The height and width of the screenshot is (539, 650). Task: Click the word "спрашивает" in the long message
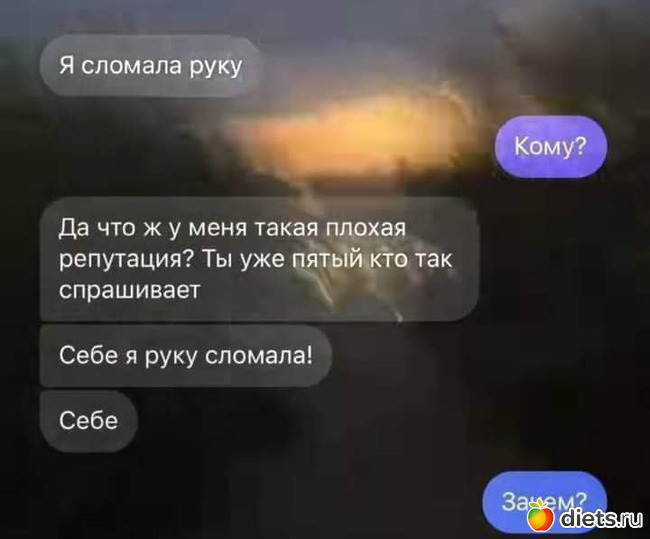point(130,291)
